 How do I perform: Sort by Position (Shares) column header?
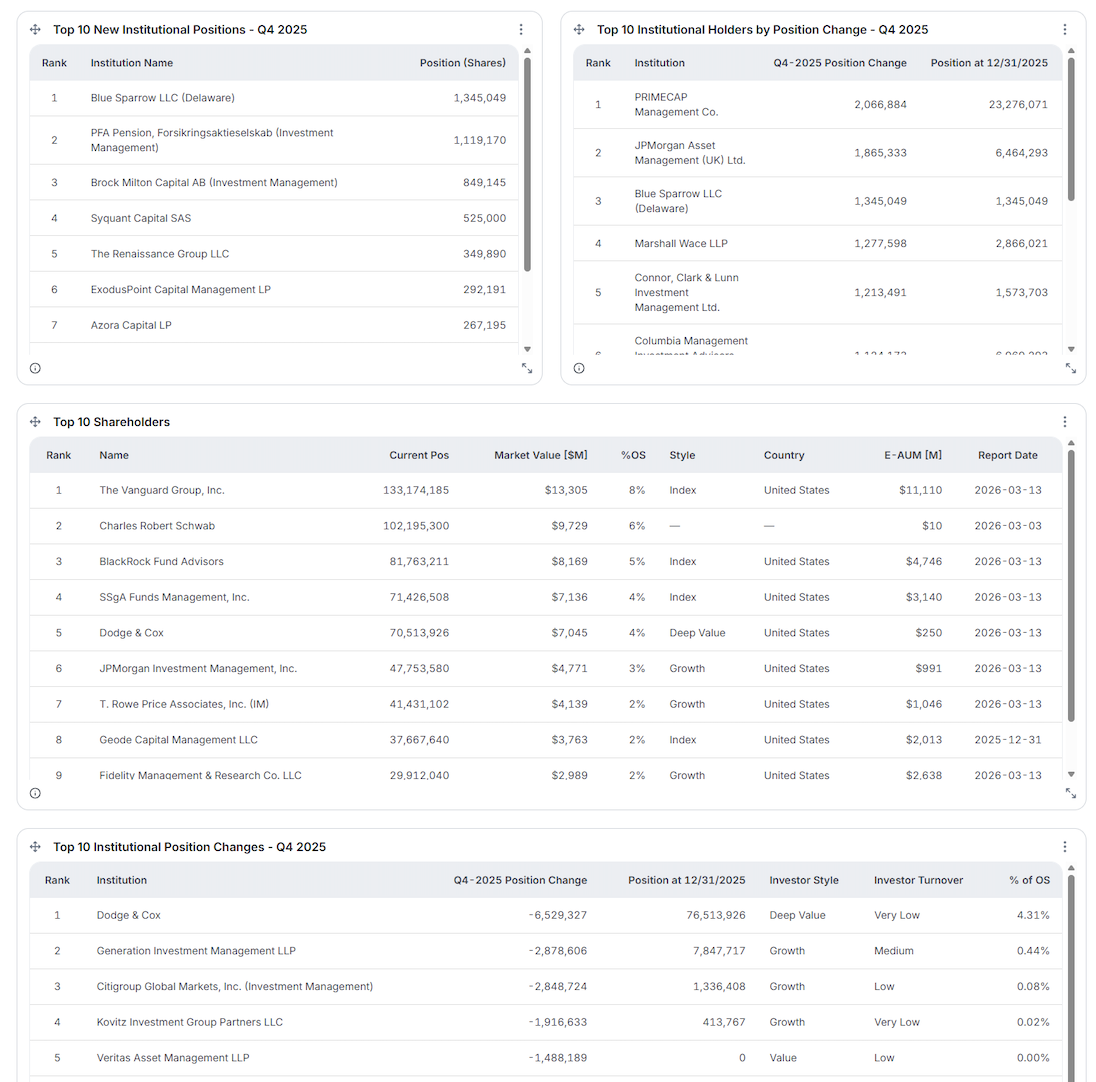point(462,63)
